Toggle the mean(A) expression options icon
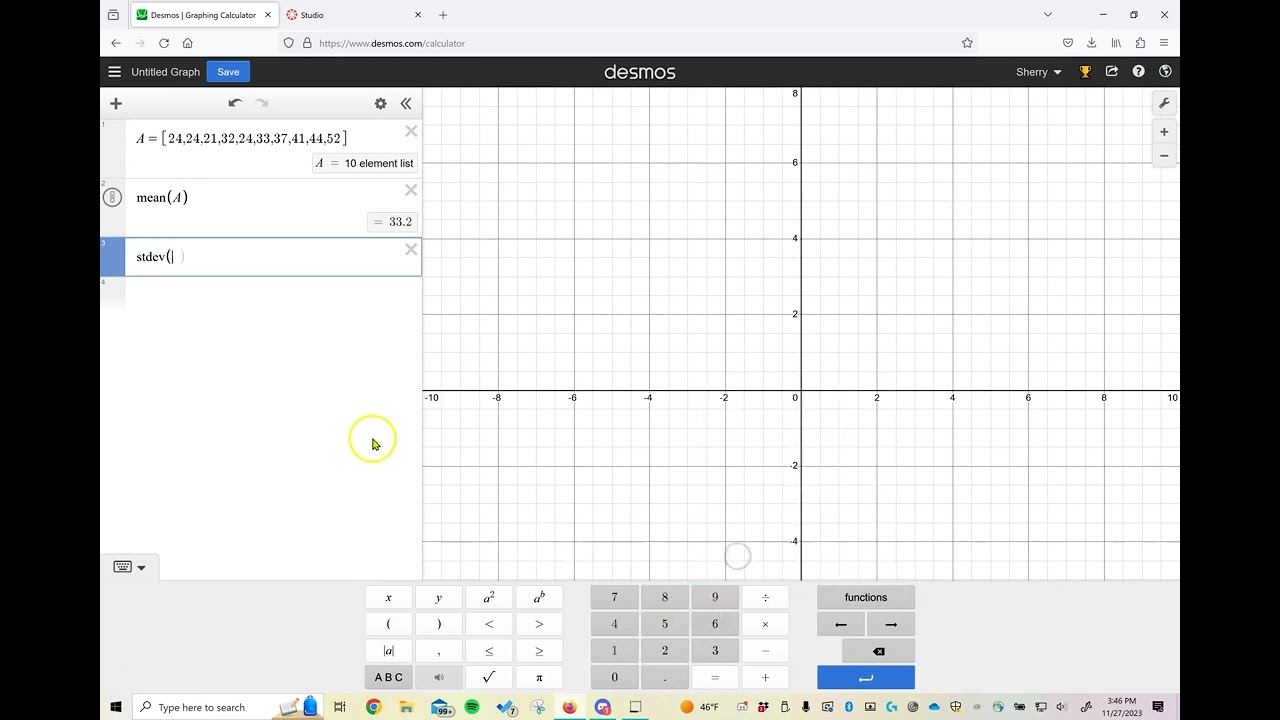The image size is (1280, 720). coord(112,197)
